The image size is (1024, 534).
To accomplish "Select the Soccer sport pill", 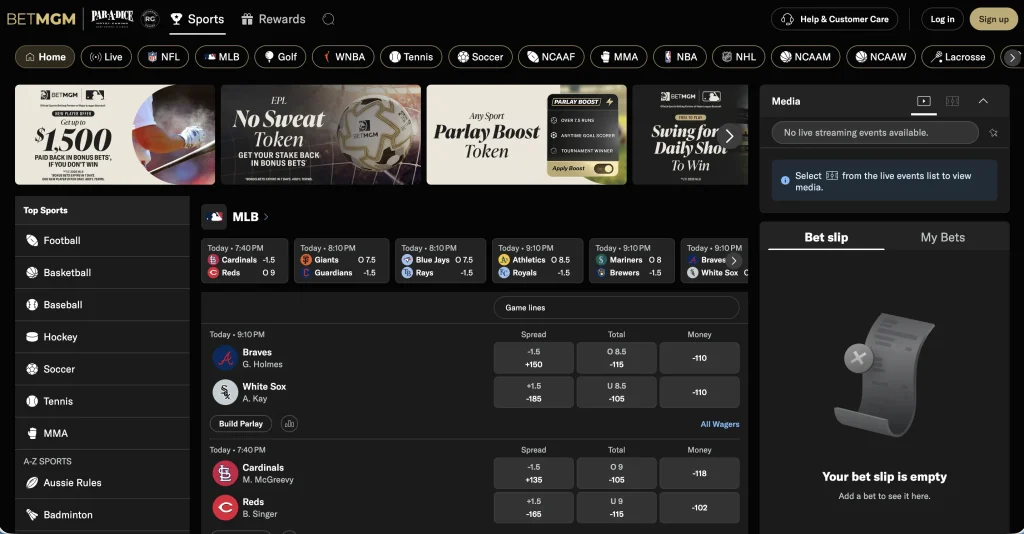I will pos(480,57).
